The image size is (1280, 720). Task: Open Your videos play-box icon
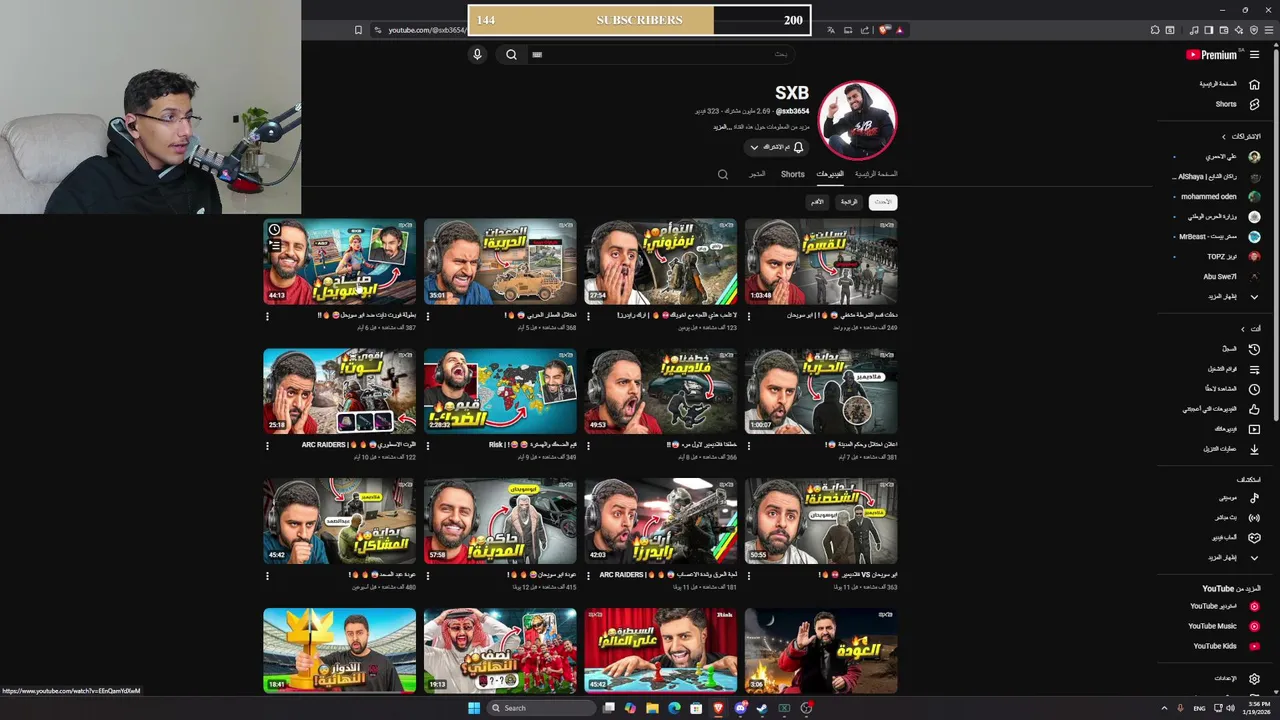tap(1254, 429)
